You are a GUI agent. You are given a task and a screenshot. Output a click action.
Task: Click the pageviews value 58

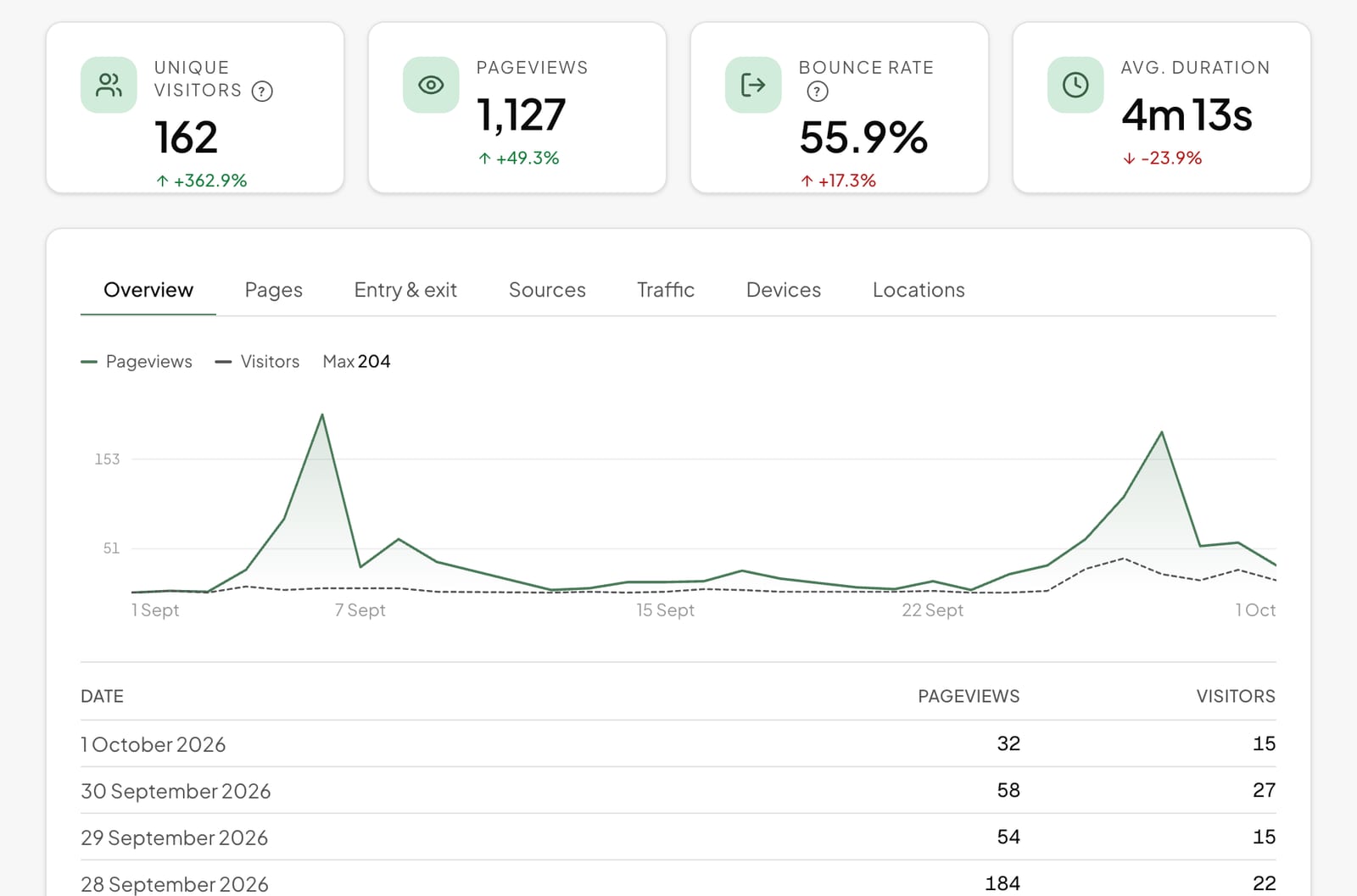[1008, 790]
